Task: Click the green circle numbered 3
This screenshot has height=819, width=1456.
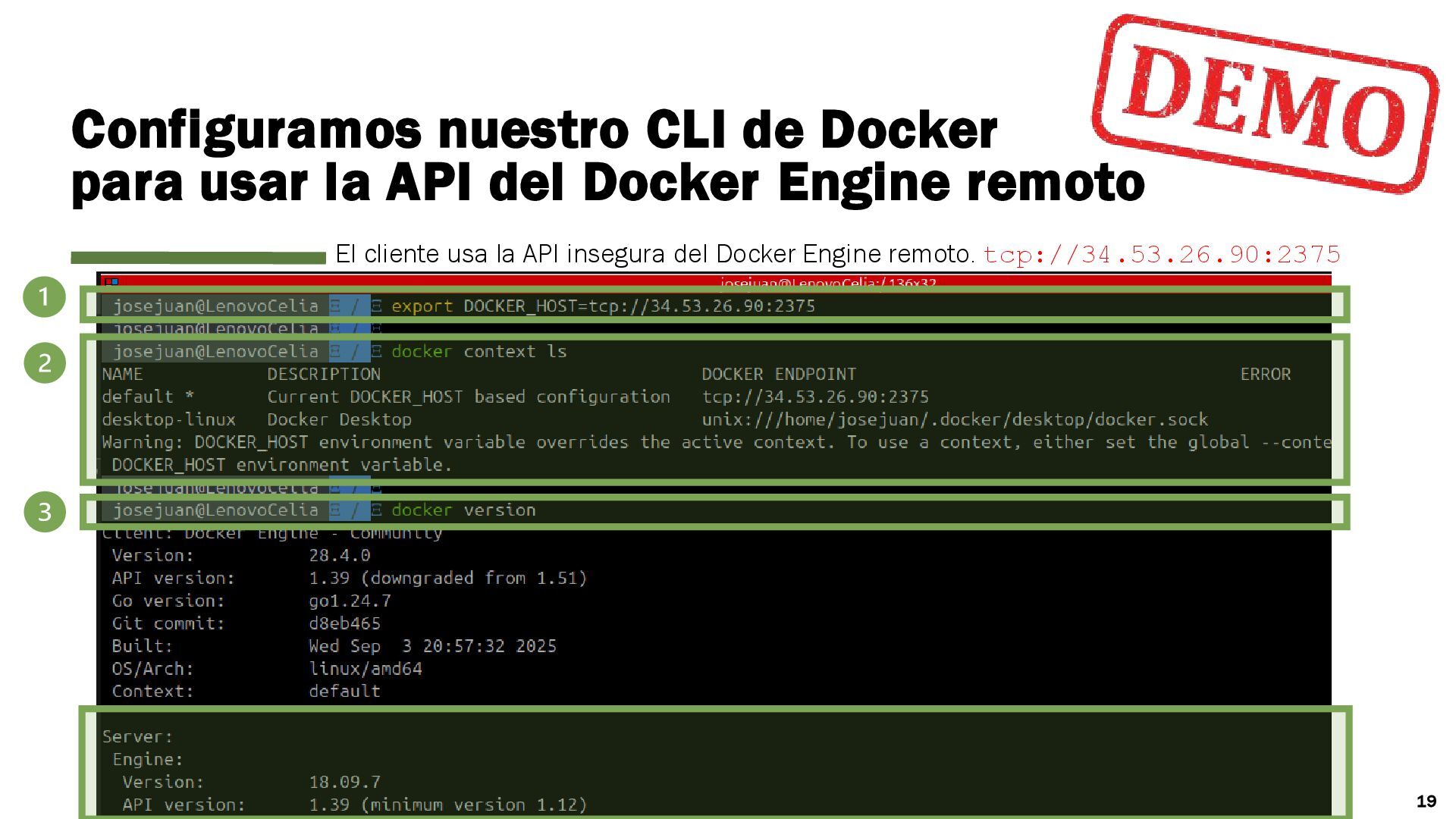Action: pyautogui.click(x=44, y=511)
